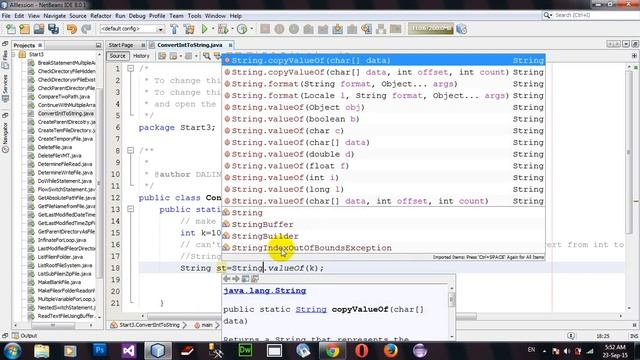This screenshot has width=640, height=360.
Task: Select MakeBlankFile.java in Projects tree
Action: point(59,282)
